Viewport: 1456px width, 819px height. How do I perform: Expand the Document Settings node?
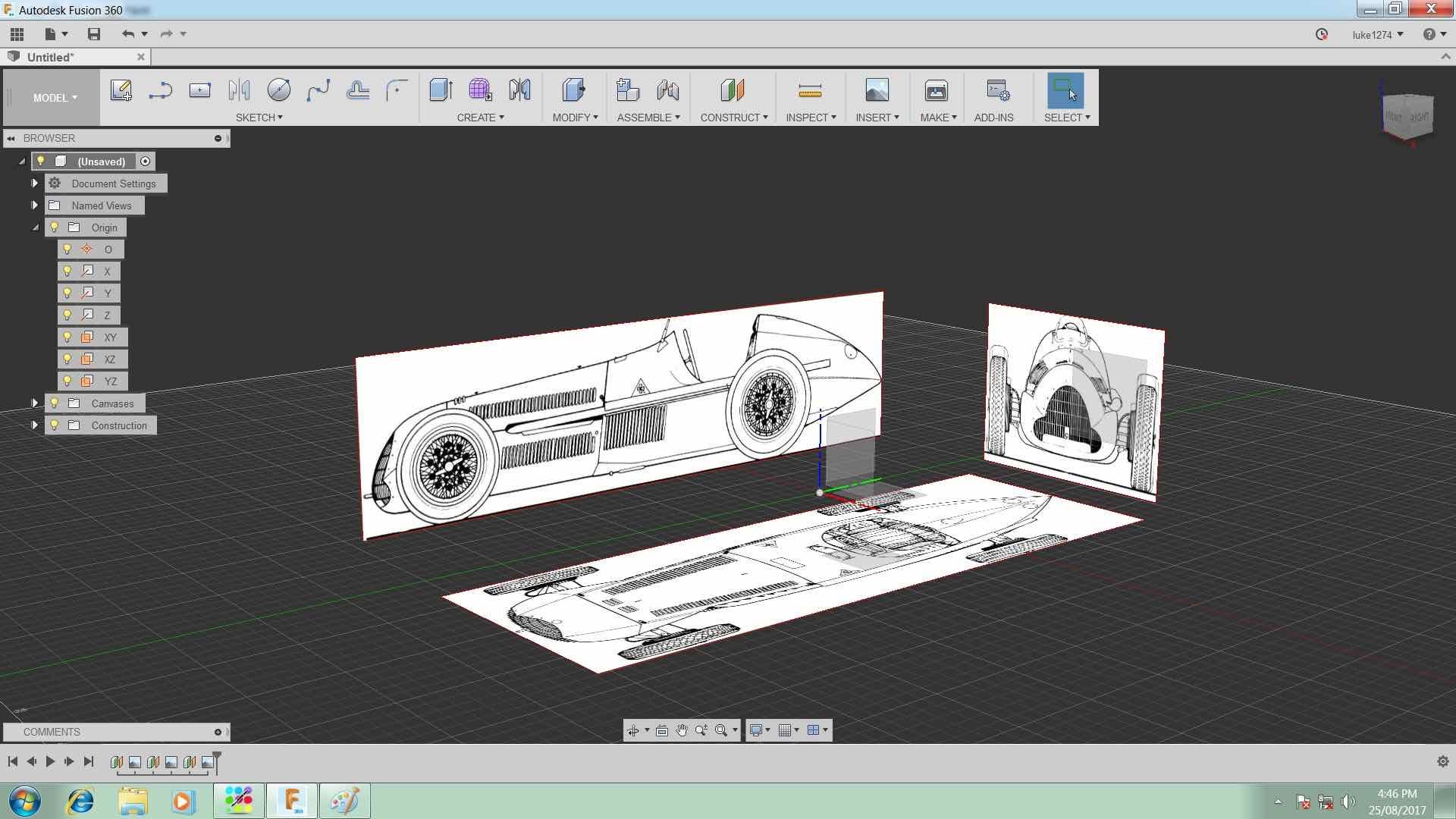(x=34, y=184)
